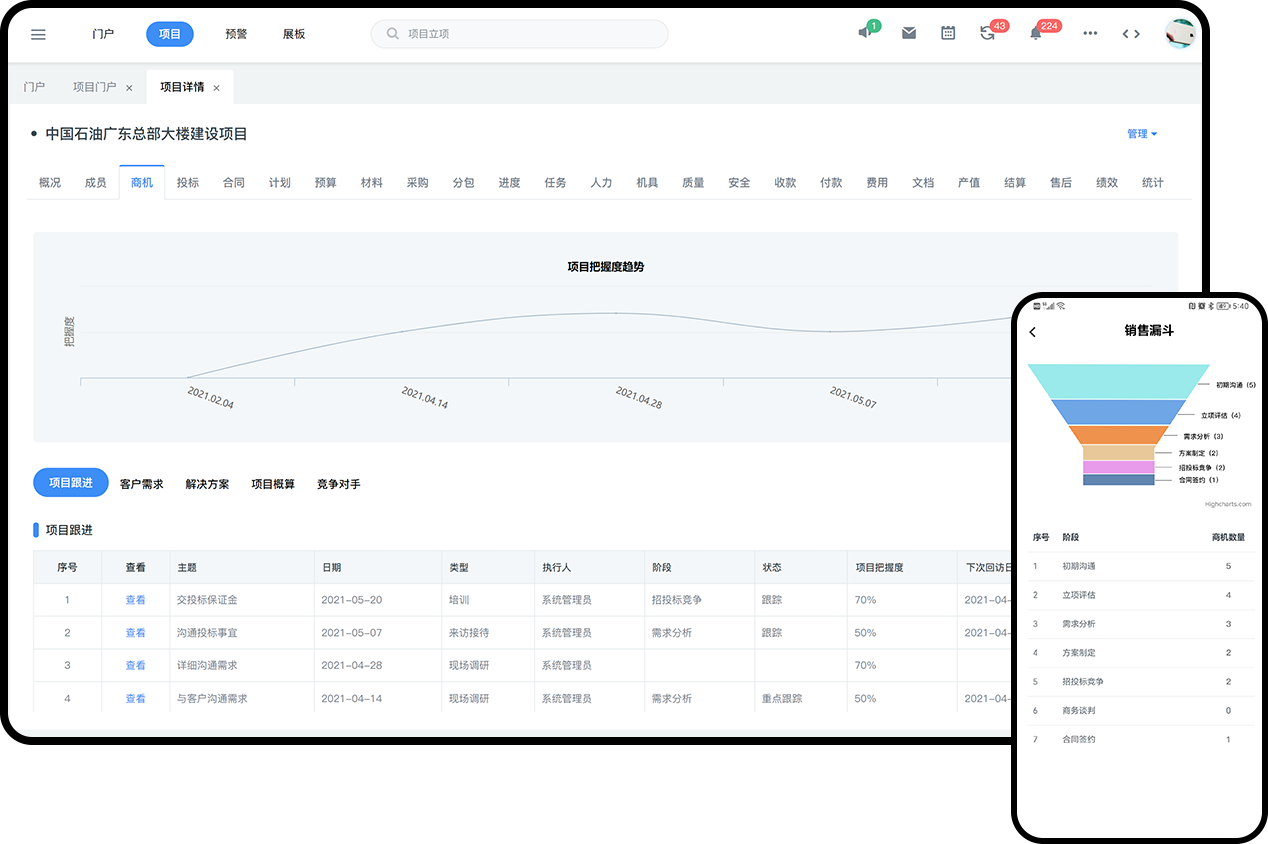Open the mail envelope icon
The width and height of the screenshot is (1268, 844).
click(908, 33)
